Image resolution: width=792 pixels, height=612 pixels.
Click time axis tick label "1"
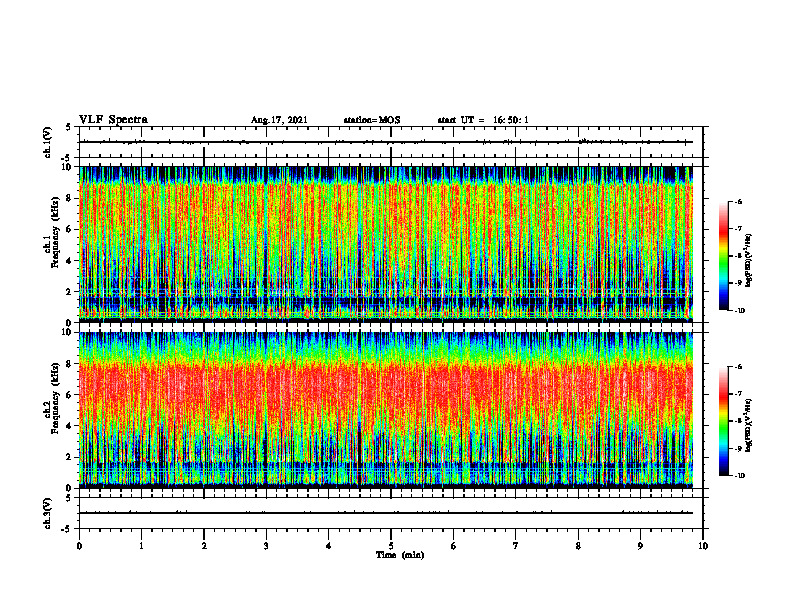point(141,546)
